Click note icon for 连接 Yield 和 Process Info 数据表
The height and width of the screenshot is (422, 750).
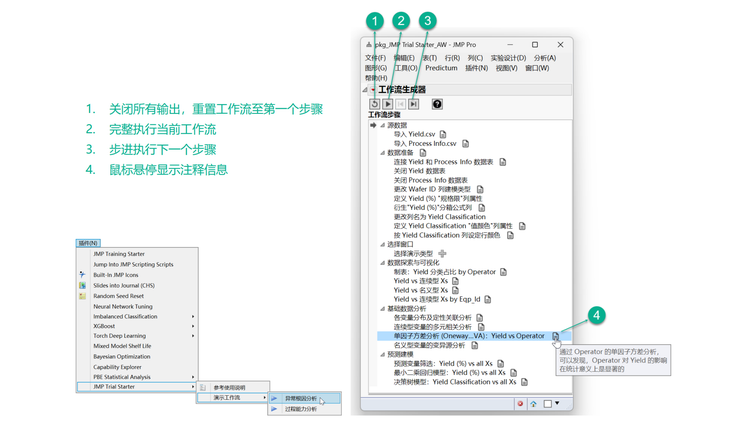[x=503, y=162]
